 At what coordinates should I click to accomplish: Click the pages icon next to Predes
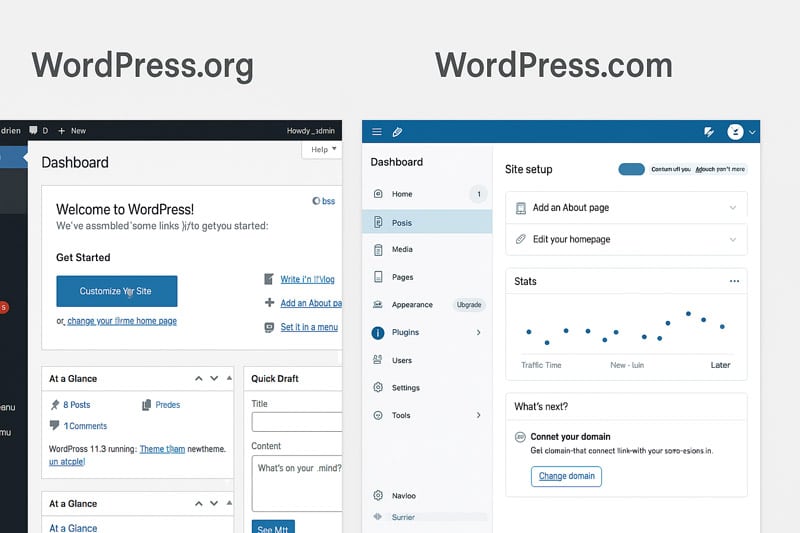[146, 405]
